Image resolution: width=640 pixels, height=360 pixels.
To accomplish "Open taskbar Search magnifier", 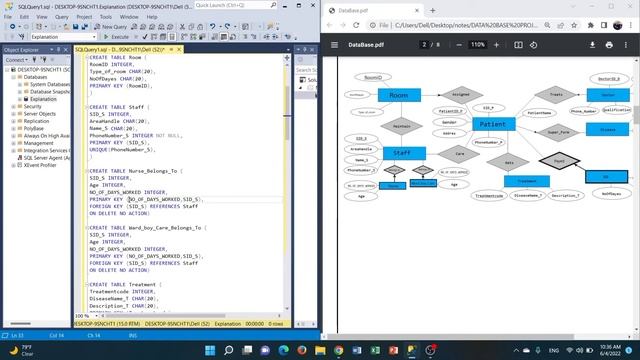I will (229, 350).
